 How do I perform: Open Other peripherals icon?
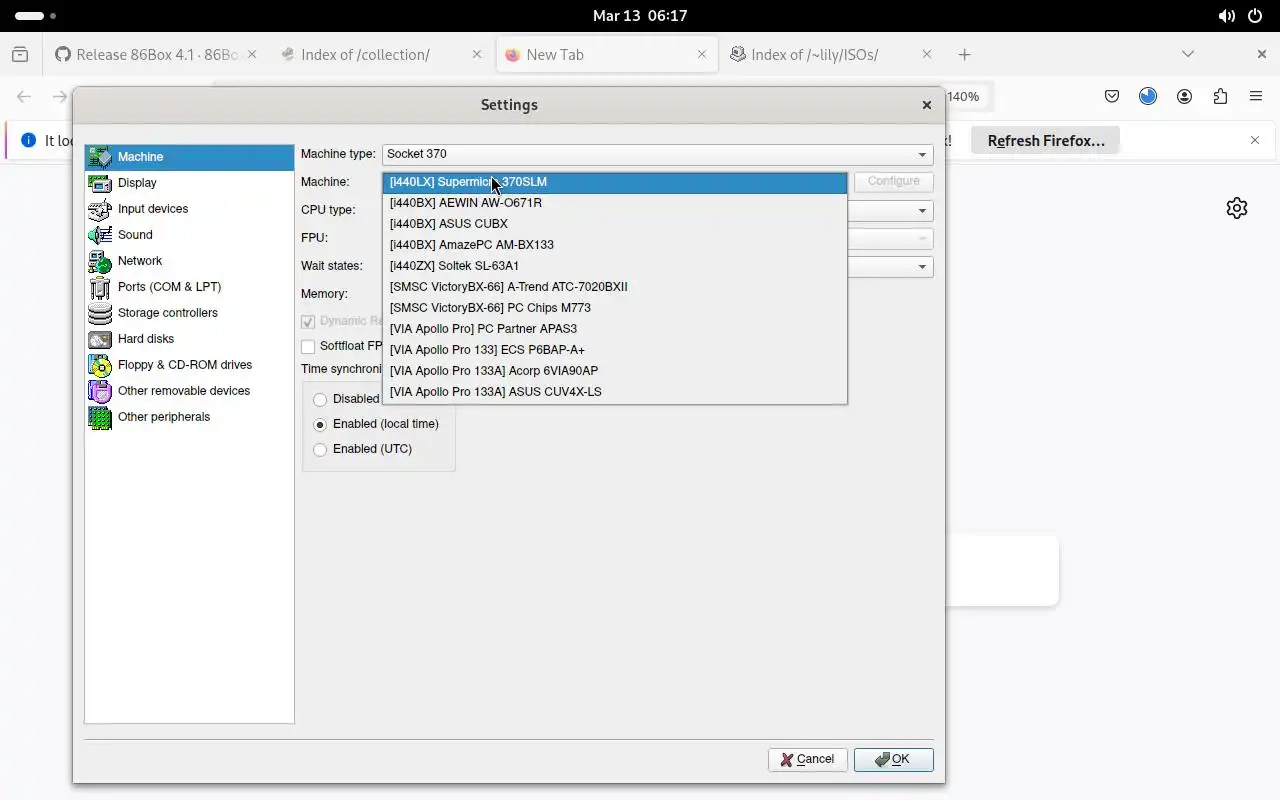[x=100, y=417]
